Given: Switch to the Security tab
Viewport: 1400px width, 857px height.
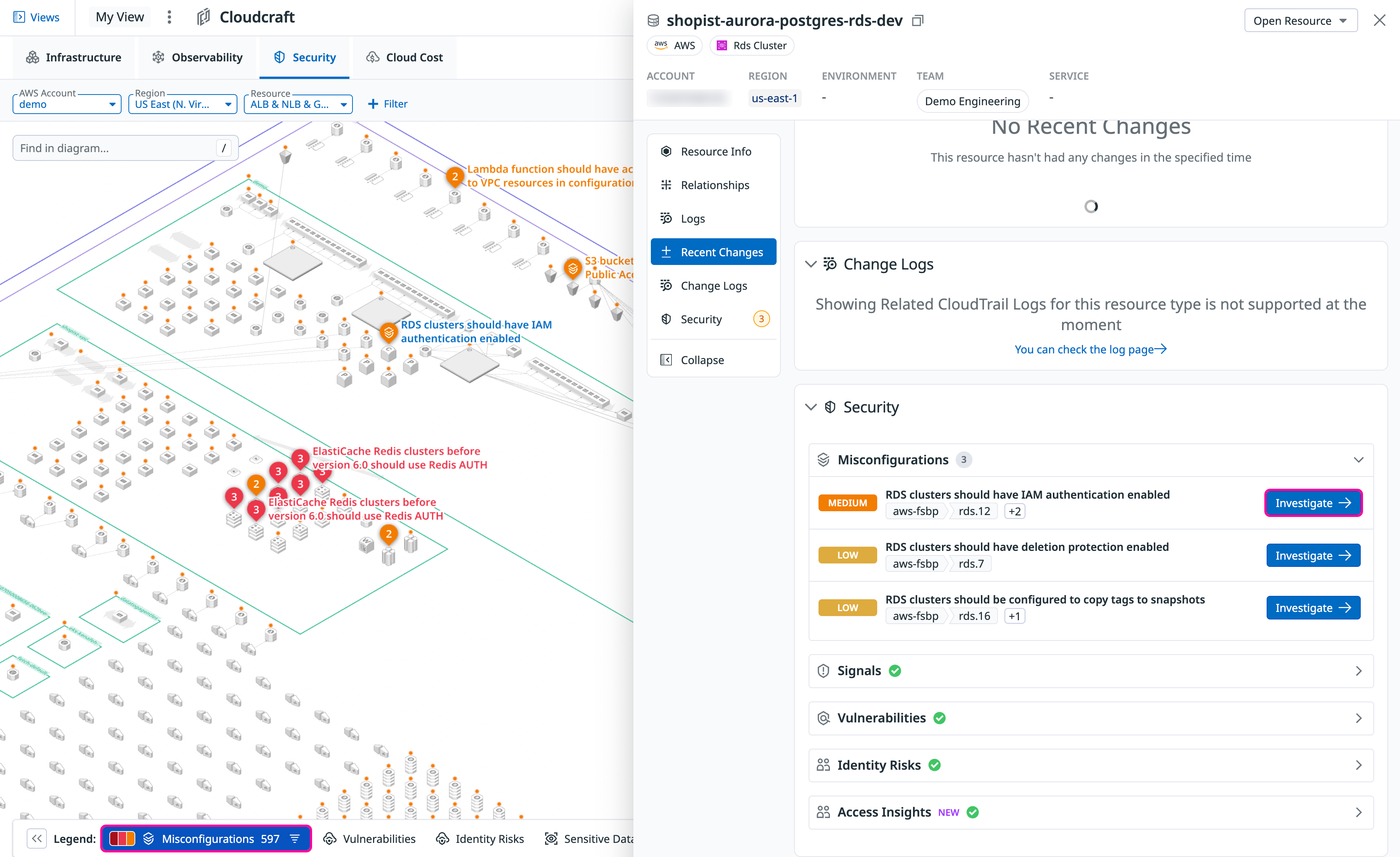Looking at the screenshot, I should pyautogui.click(x=304, y=58).
